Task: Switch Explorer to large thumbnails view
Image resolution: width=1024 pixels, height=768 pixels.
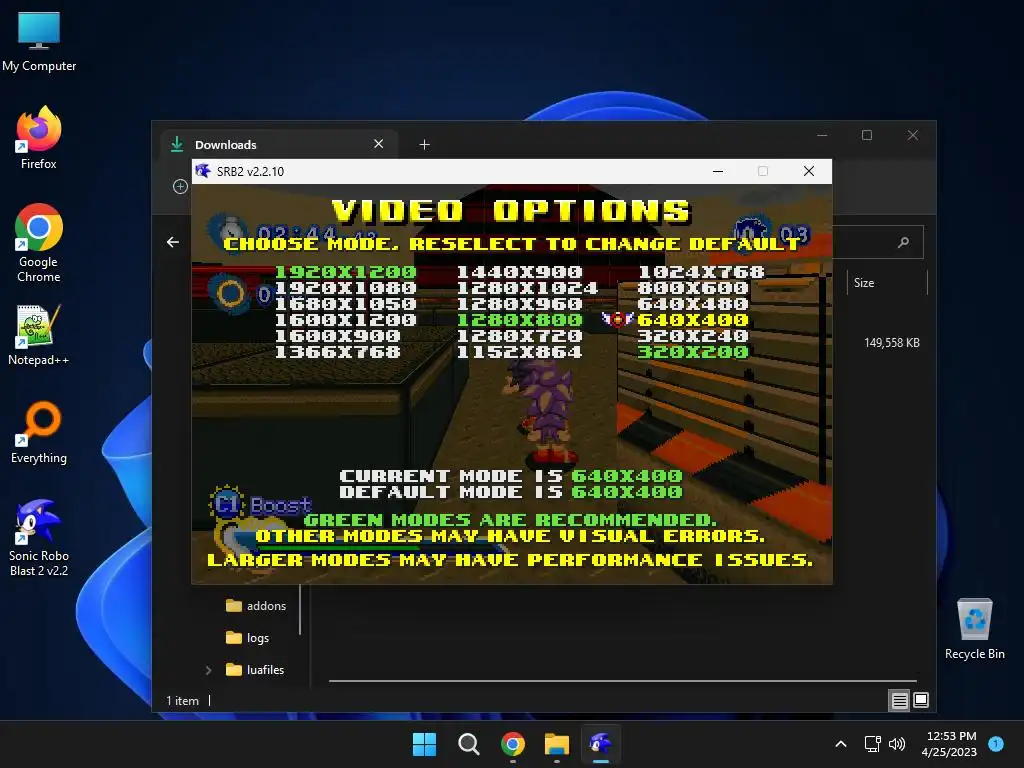Action: pyautogui.click(x=921, y=701)
